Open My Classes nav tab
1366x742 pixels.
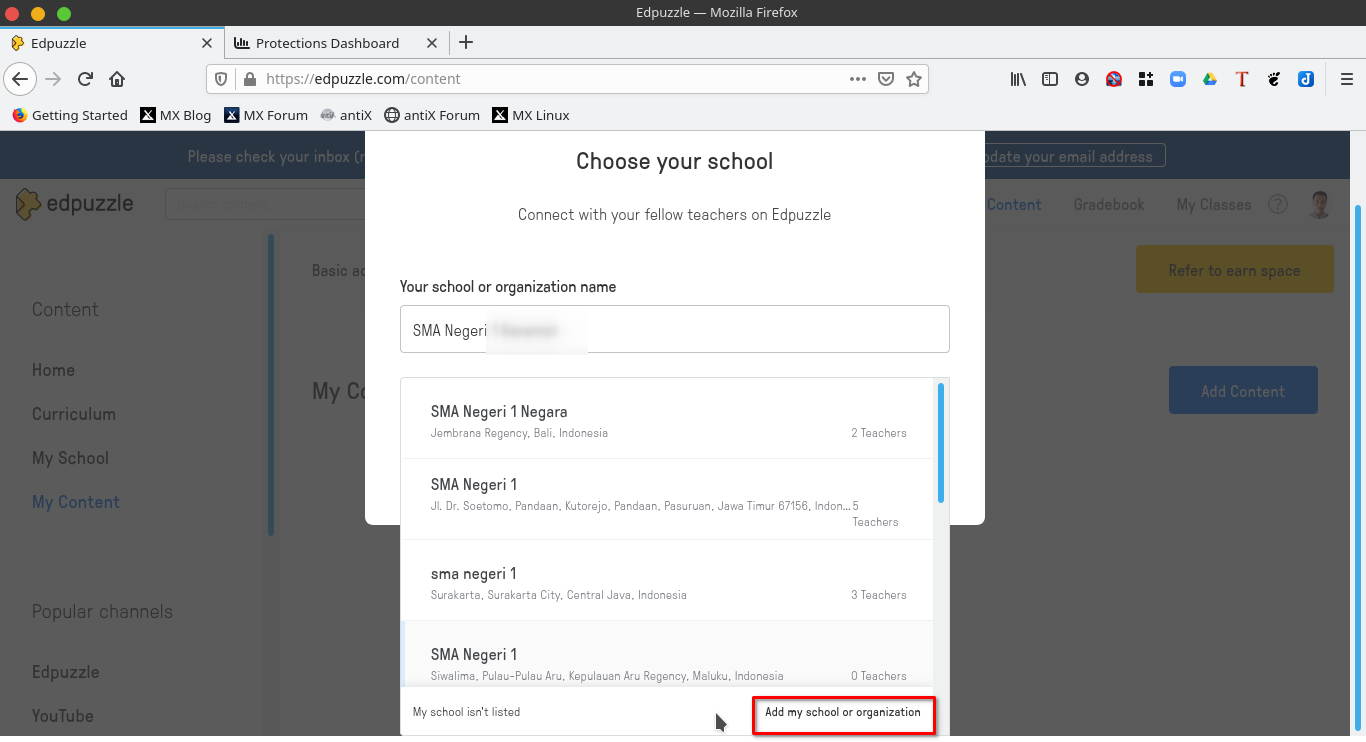pos(1213,204)
